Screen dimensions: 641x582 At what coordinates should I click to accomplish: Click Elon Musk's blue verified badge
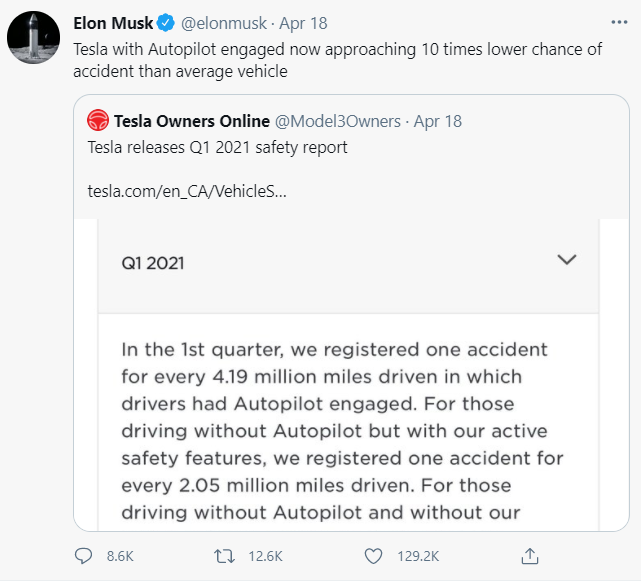pos(165,22)
